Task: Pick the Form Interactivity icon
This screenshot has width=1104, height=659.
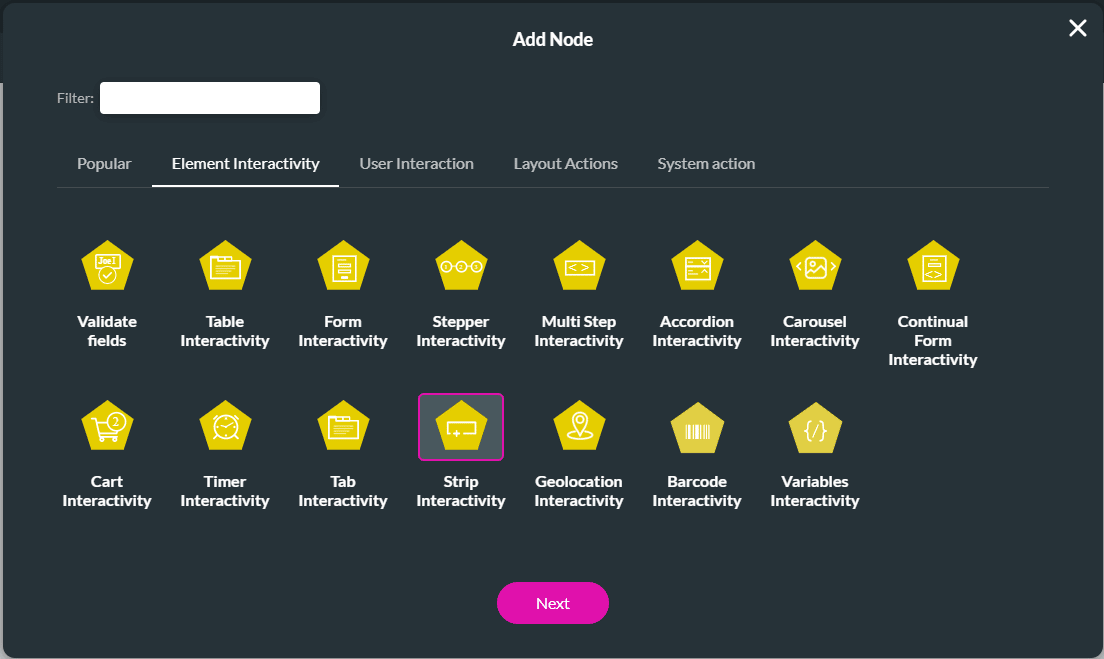Action: point(343,268)
